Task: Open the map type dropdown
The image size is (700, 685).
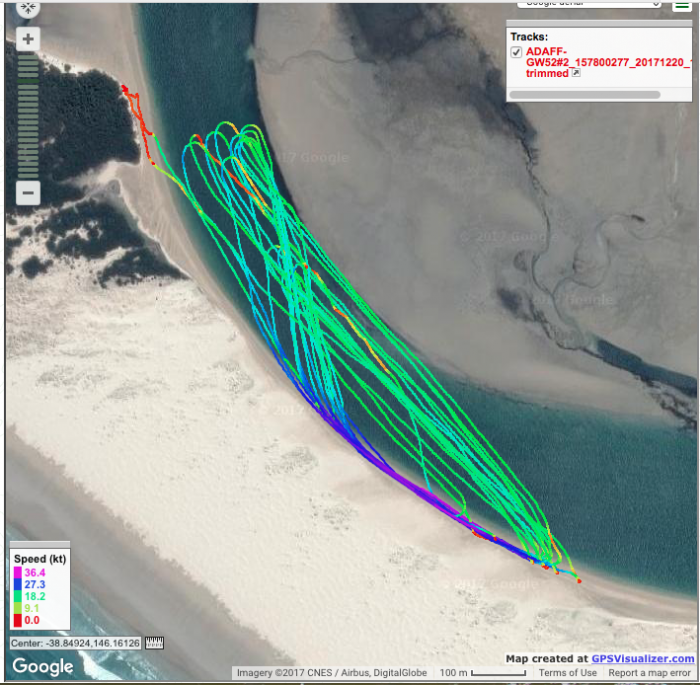Action: click(588, 4)
